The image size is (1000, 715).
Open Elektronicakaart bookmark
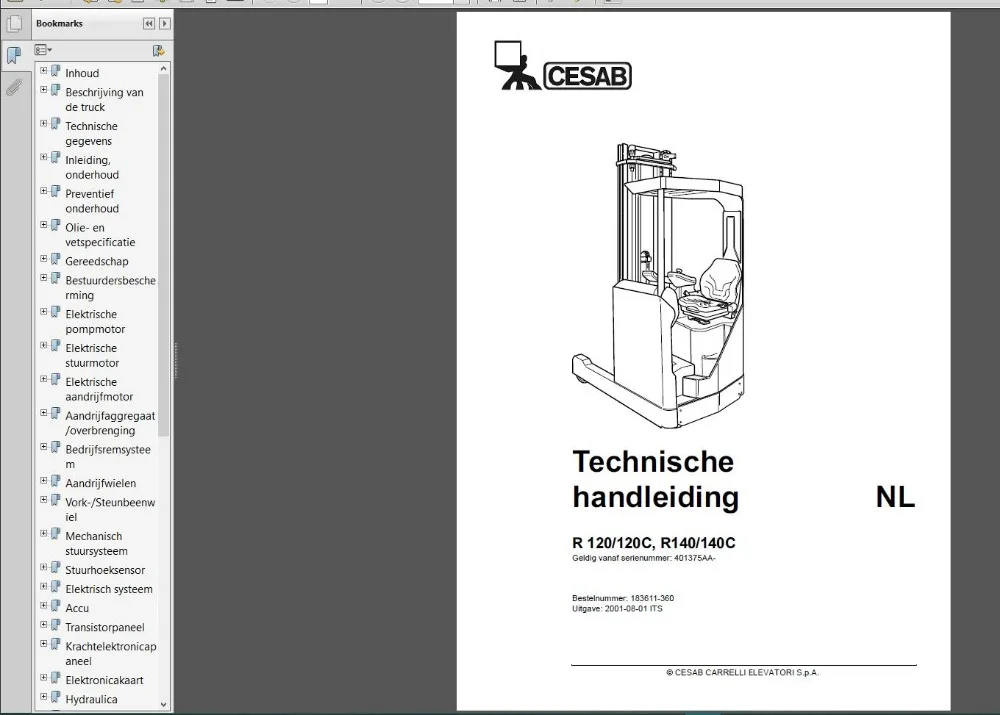[x=104, y=681]
